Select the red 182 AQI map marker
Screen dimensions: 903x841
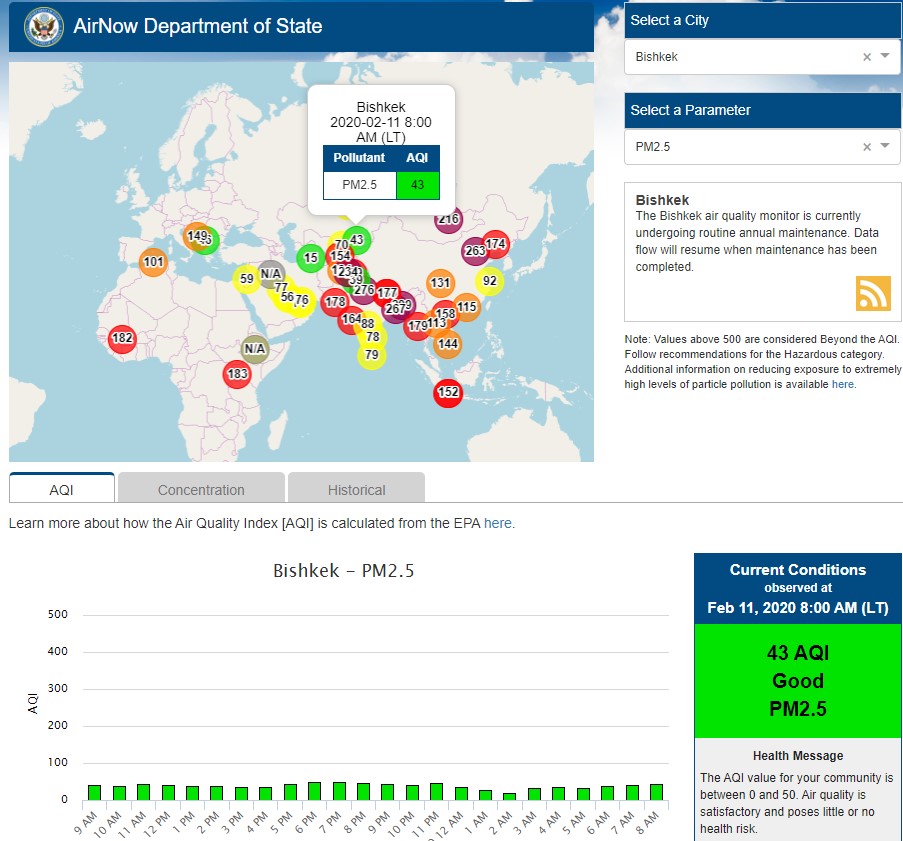122,338
